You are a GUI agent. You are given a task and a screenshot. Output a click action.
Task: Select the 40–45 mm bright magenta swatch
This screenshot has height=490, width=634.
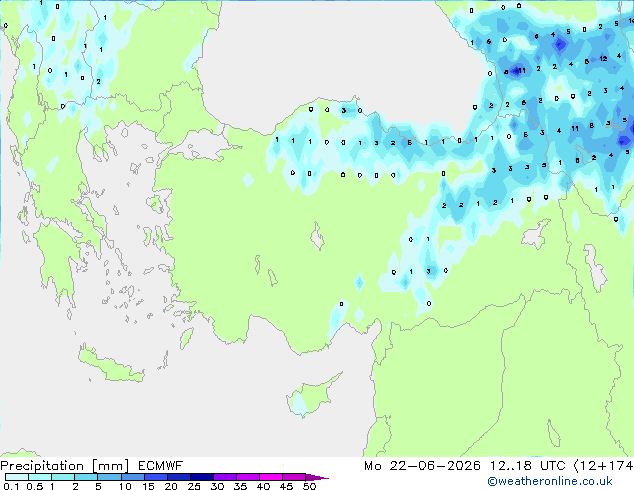pyautogui.click(x=271, y=477)
